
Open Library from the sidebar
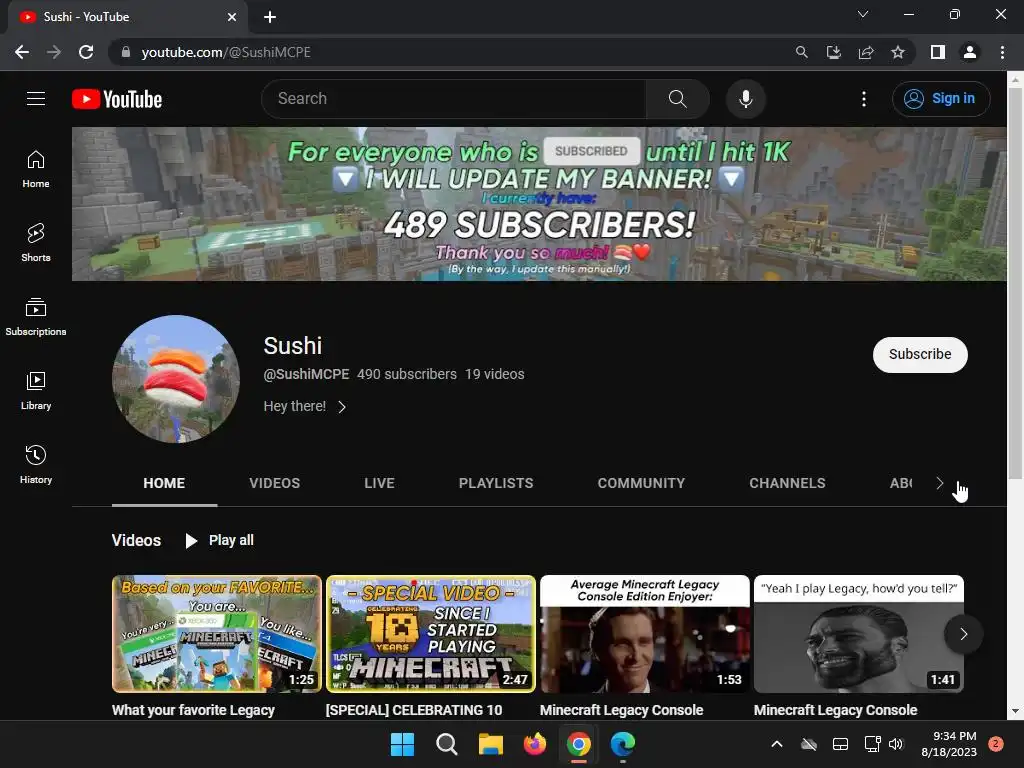coord(36,391)
